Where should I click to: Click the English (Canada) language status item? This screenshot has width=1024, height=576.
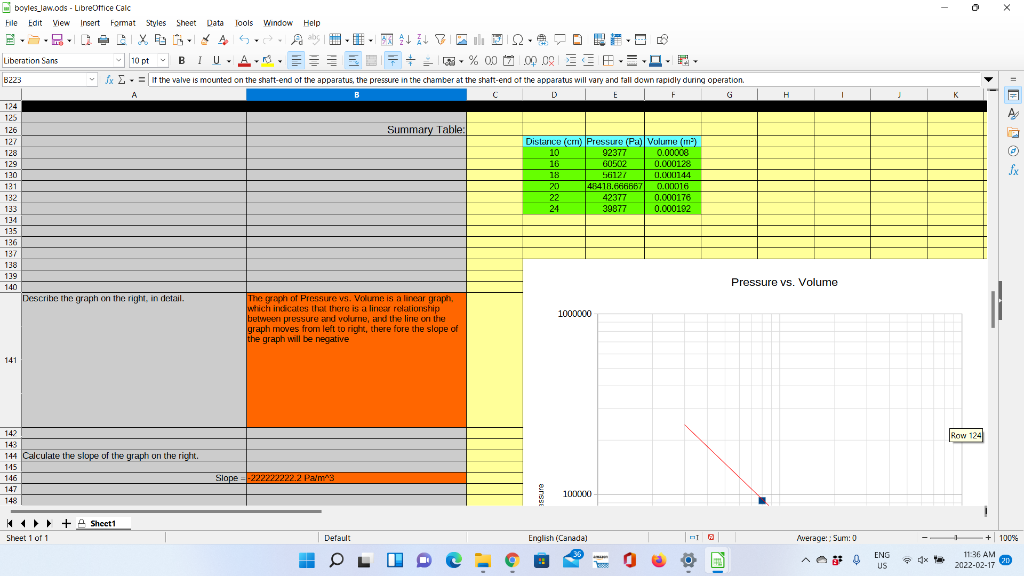[556, 538]
